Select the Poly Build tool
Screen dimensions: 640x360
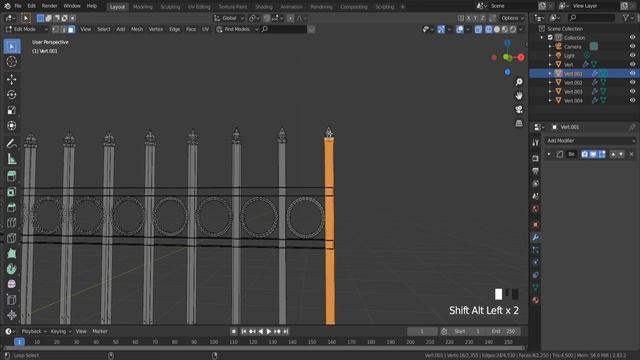click(x=12, y=254)
